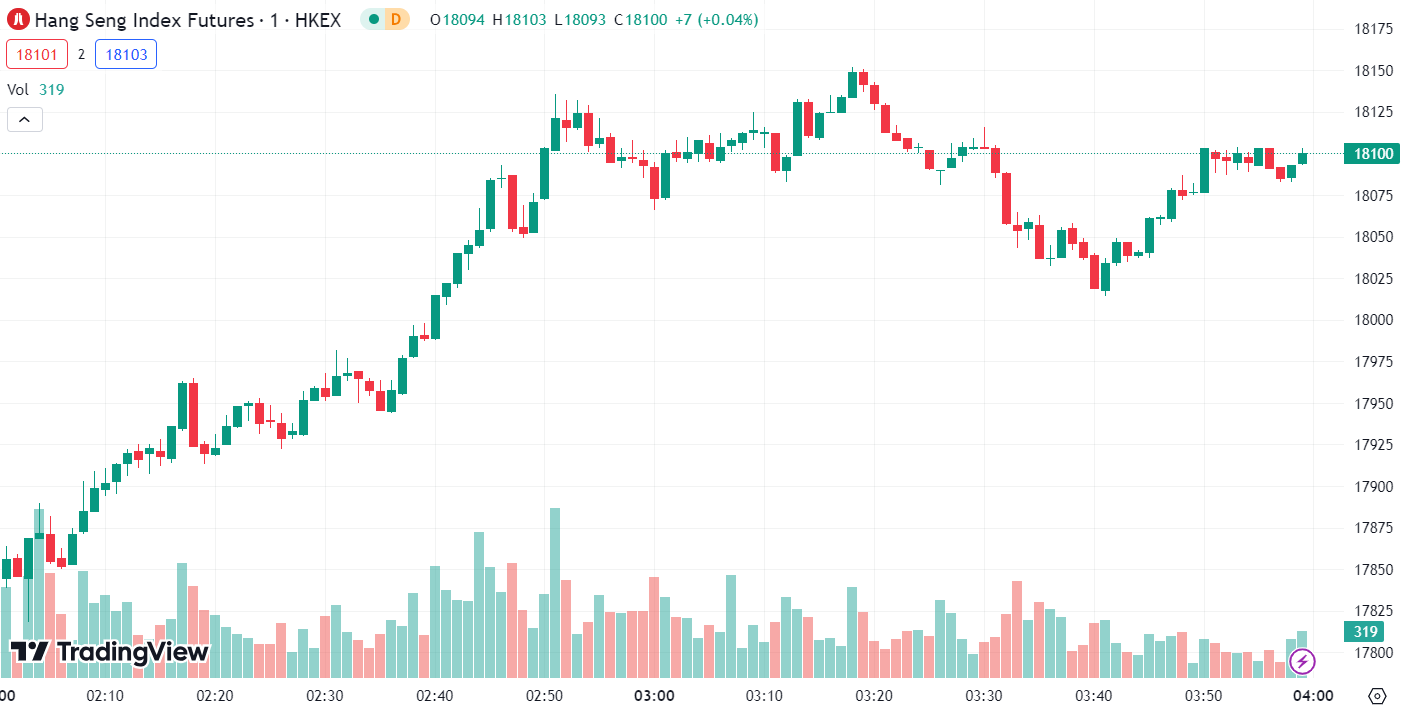Click the 18000 price scale label
Screen dimensions: 1405x708
click(x=1373, y=320)
